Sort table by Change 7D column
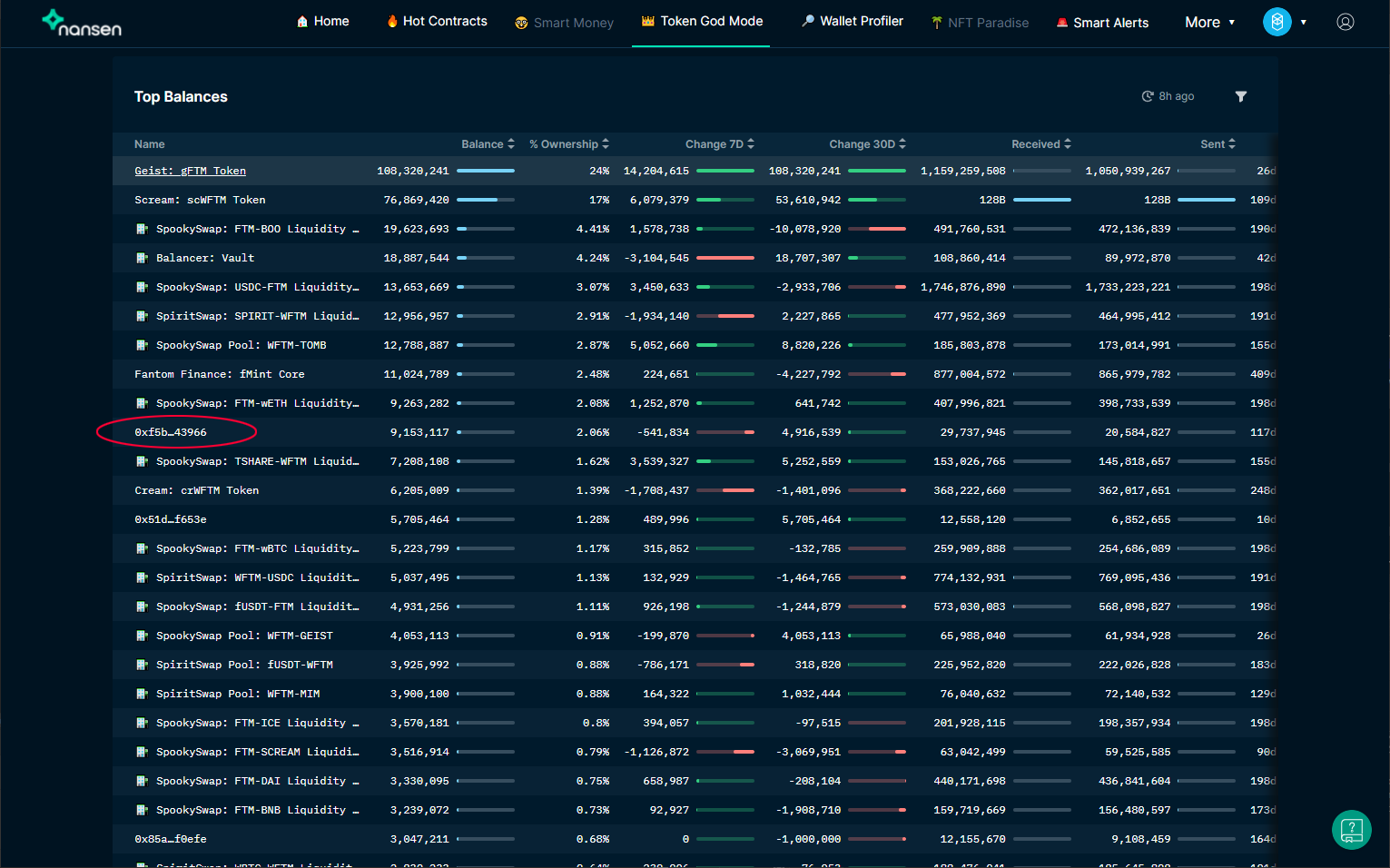The image size is (1390, 868). coord(720,144)
